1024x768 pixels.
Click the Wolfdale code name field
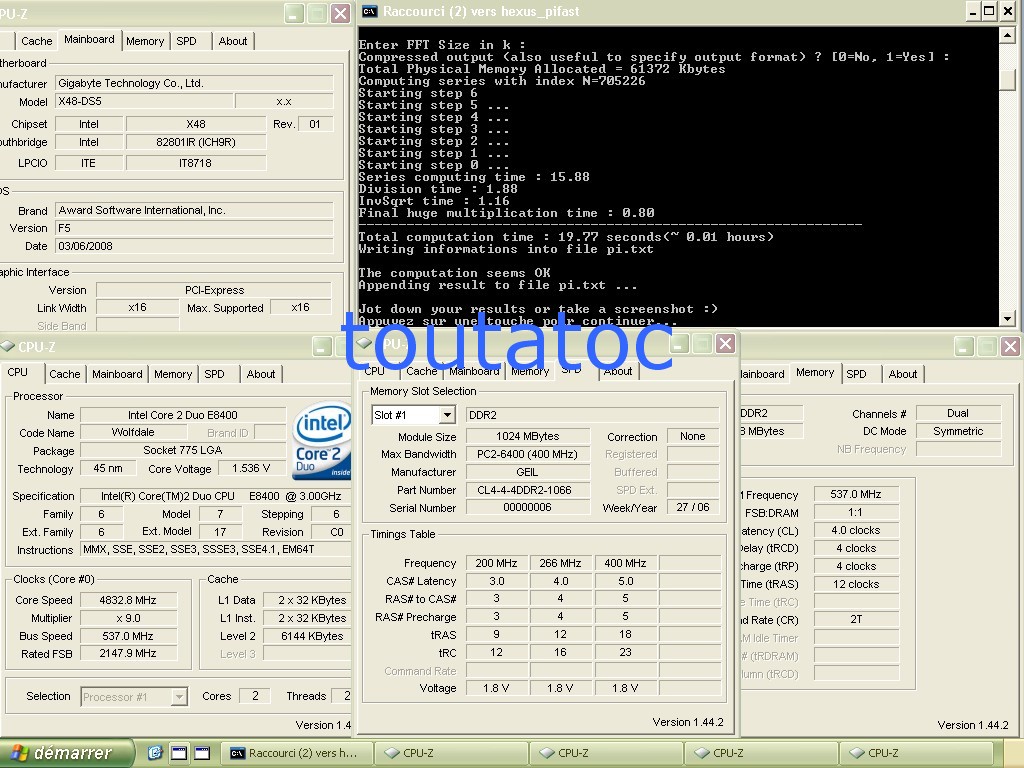(133, 432)
